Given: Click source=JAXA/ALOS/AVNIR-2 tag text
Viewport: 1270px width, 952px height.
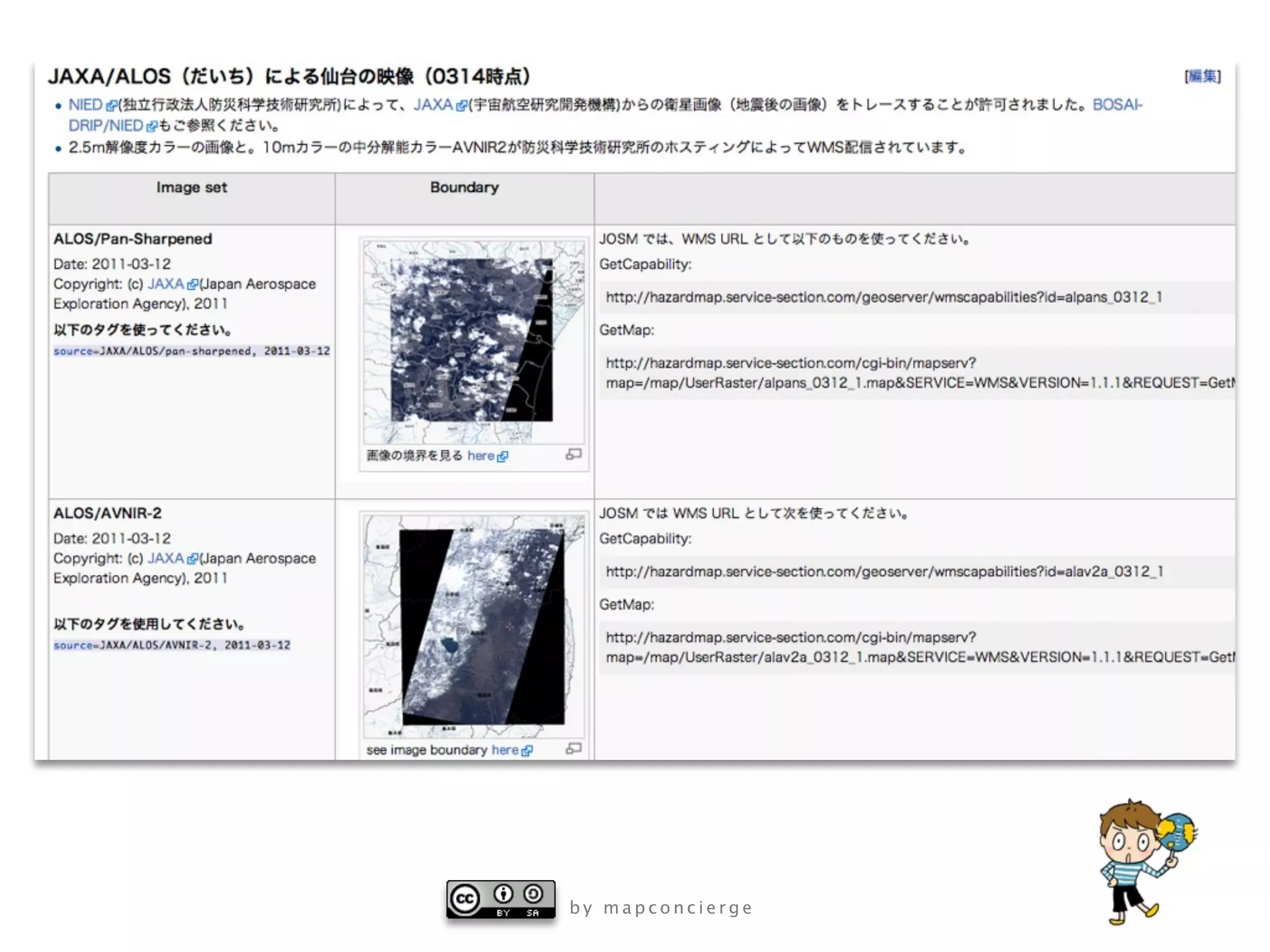Looking at the screenshot, I should [x=172, y=645].
